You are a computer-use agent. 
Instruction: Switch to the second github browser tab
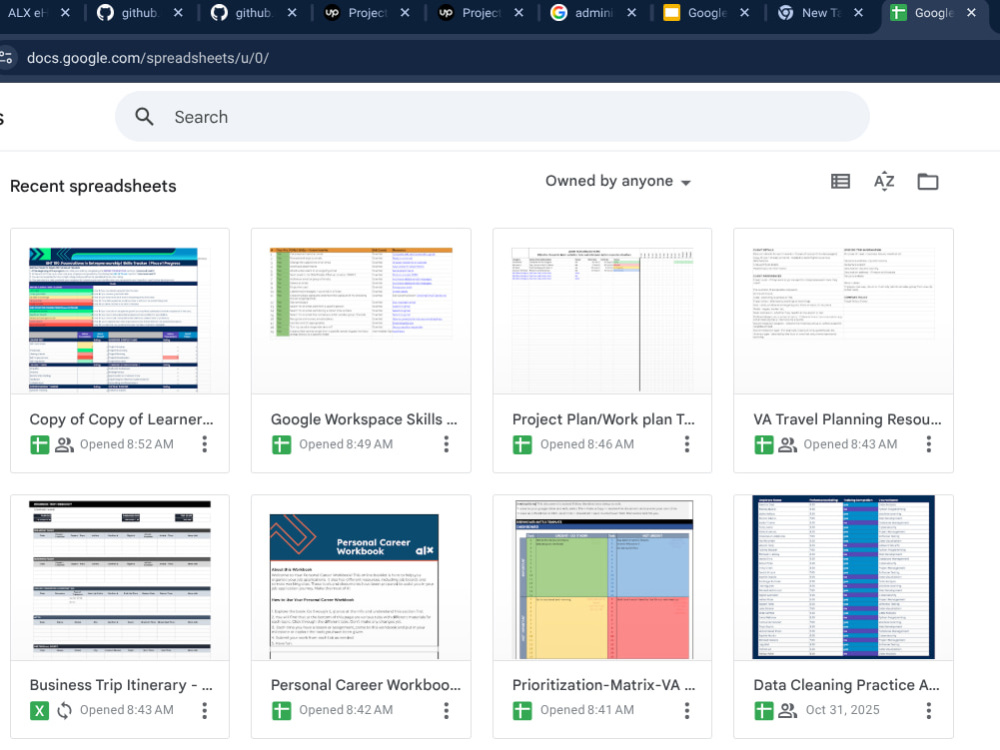[253, 13]
